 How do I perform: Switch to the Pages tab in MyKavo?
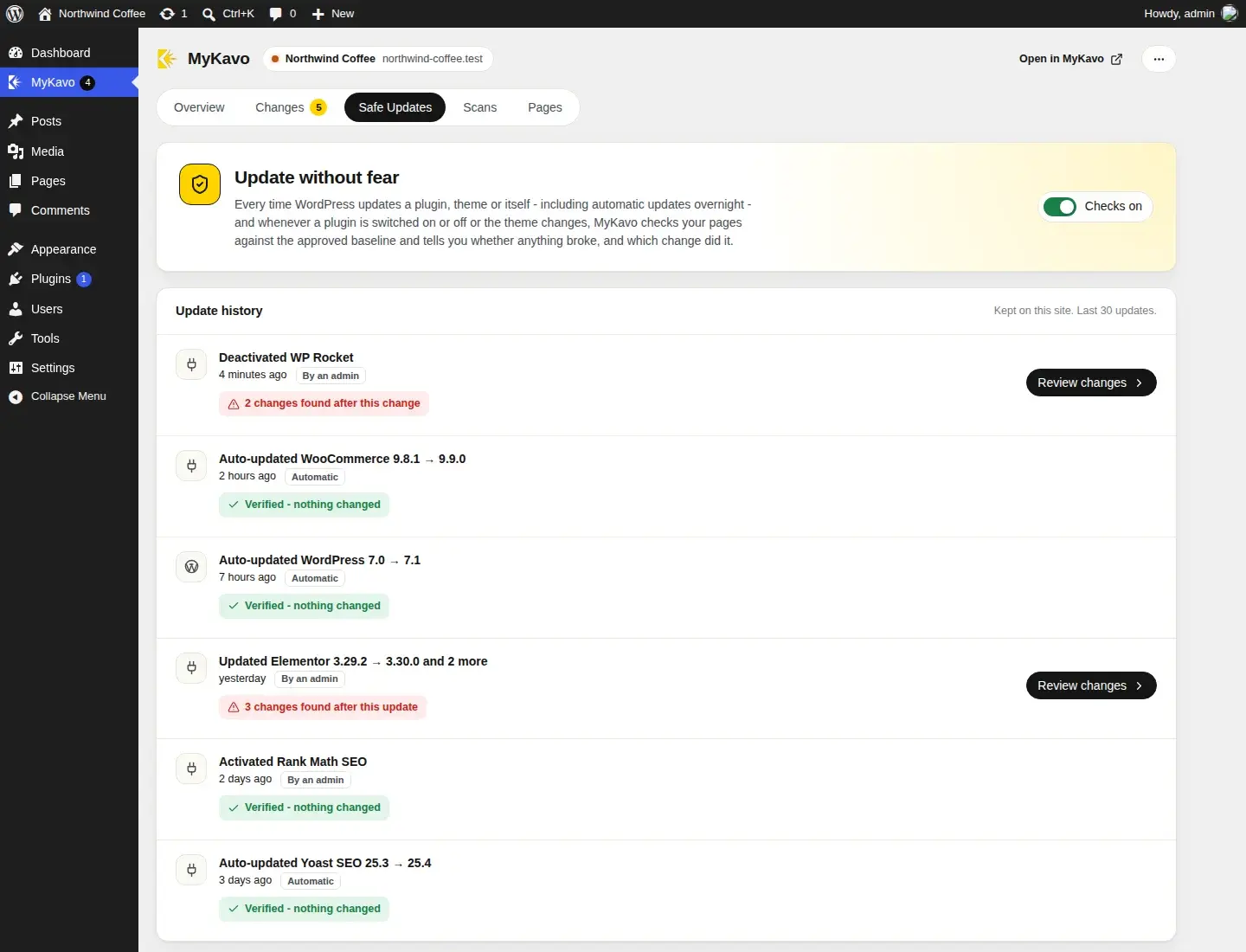tap(545, 107)
